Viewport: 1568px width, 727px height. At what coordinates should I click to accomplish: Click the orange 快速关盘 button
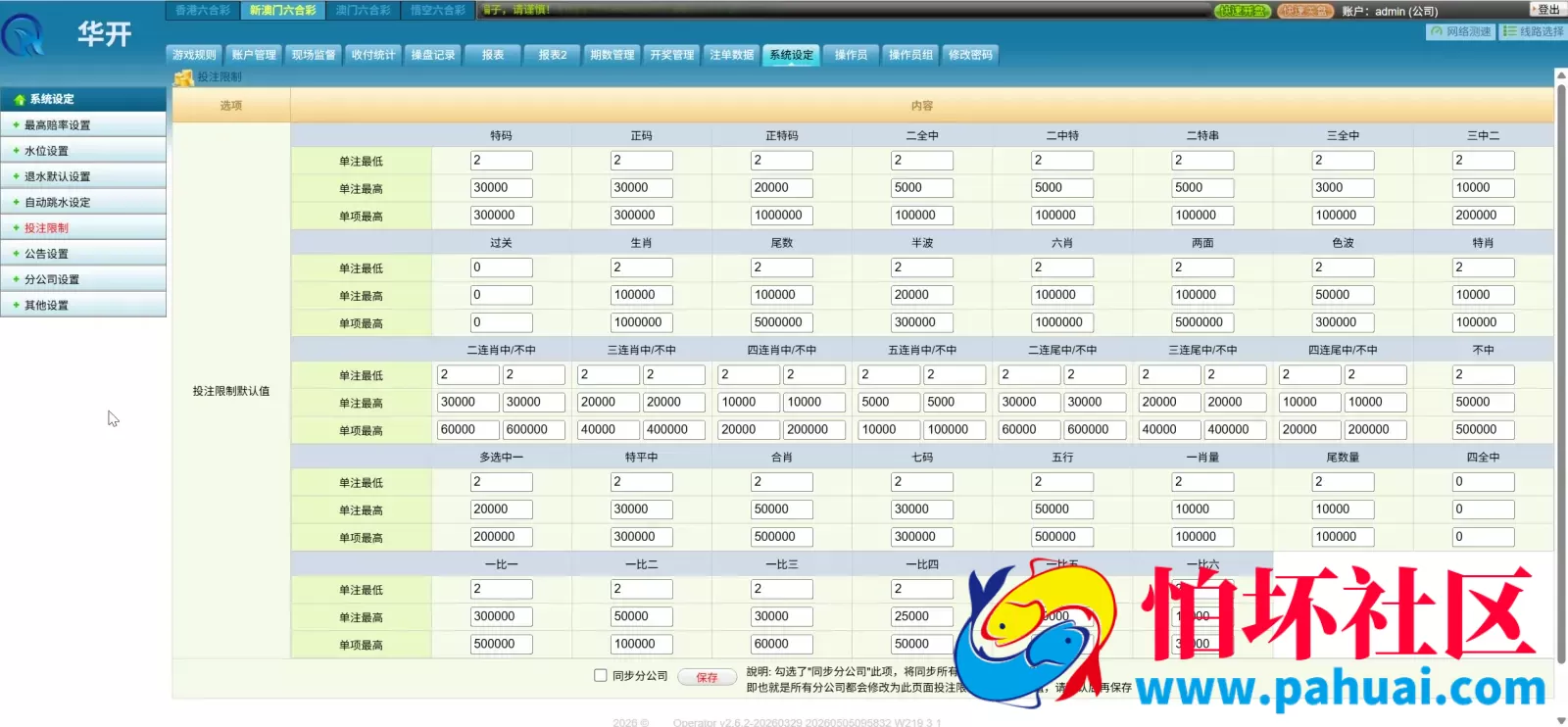[1306, 11]
